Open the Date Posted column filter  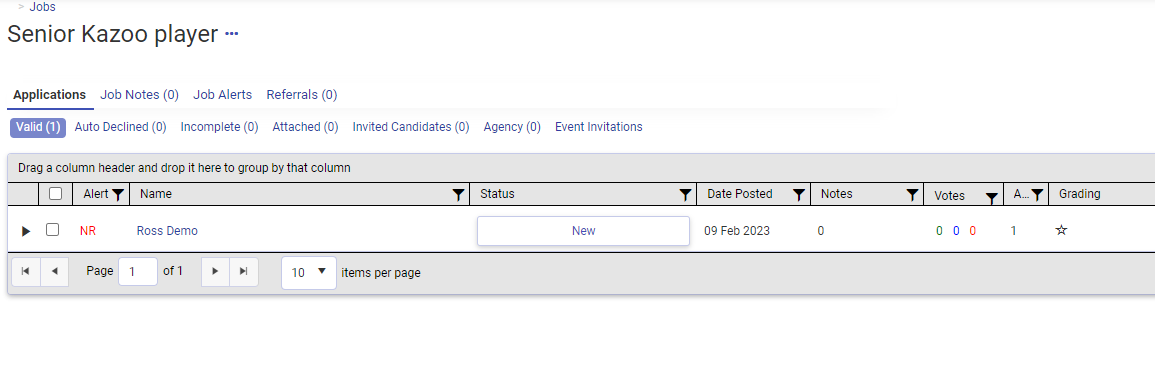point(798,195)
